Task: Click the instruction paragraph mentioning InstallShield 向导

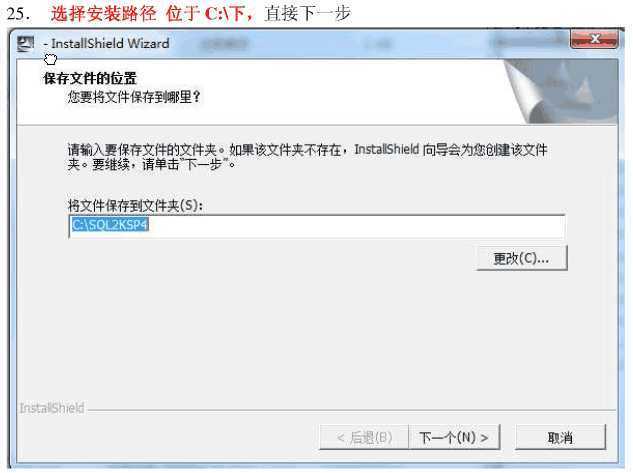Action: (x=308, y=157)
